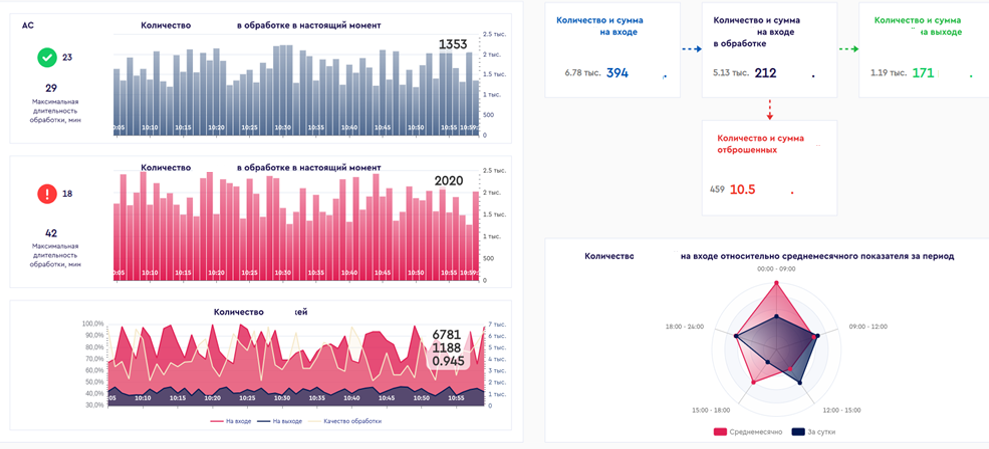Open the green 'на выходе' summary card title
Viewport: 989px width, 449px height.
coord(917,26)
